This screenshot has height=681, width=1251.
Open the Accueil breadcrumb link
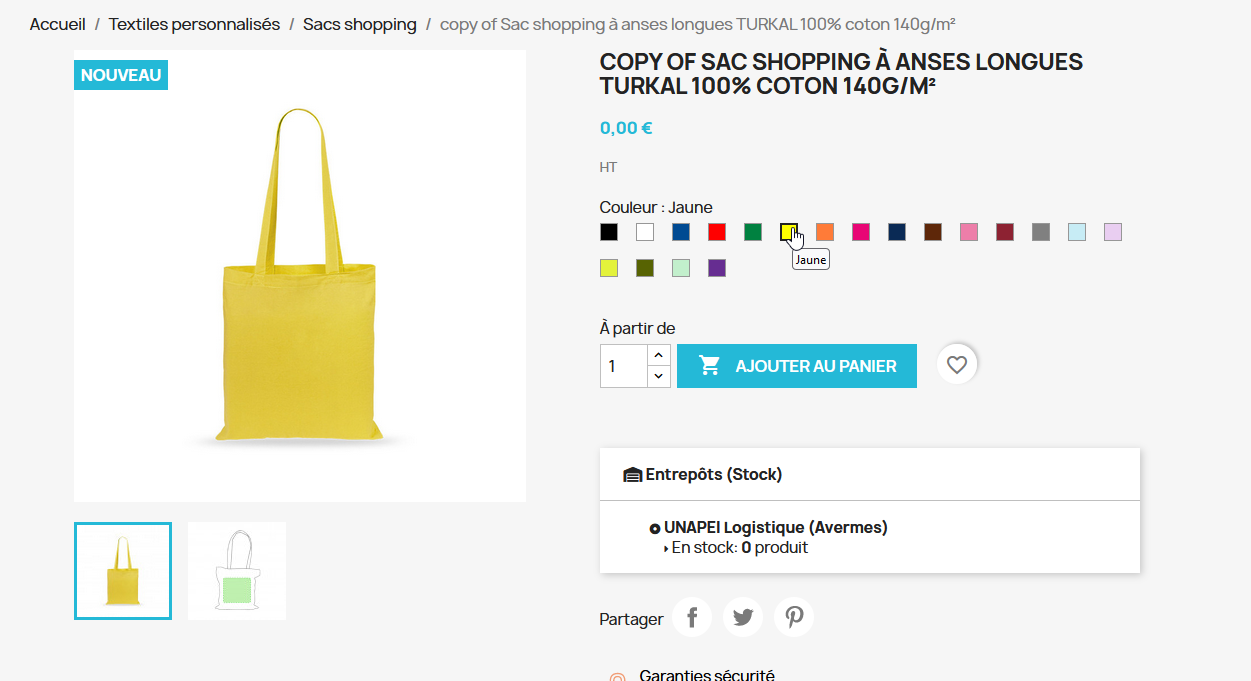point(58,24)
